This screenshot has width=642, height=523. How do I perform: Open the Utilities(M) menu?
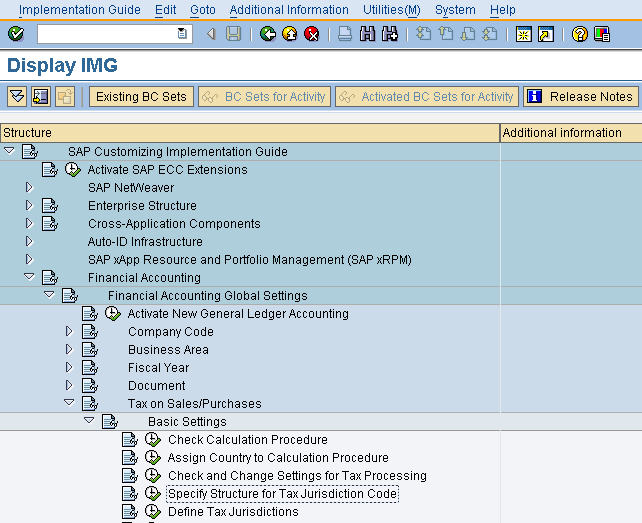392,10
